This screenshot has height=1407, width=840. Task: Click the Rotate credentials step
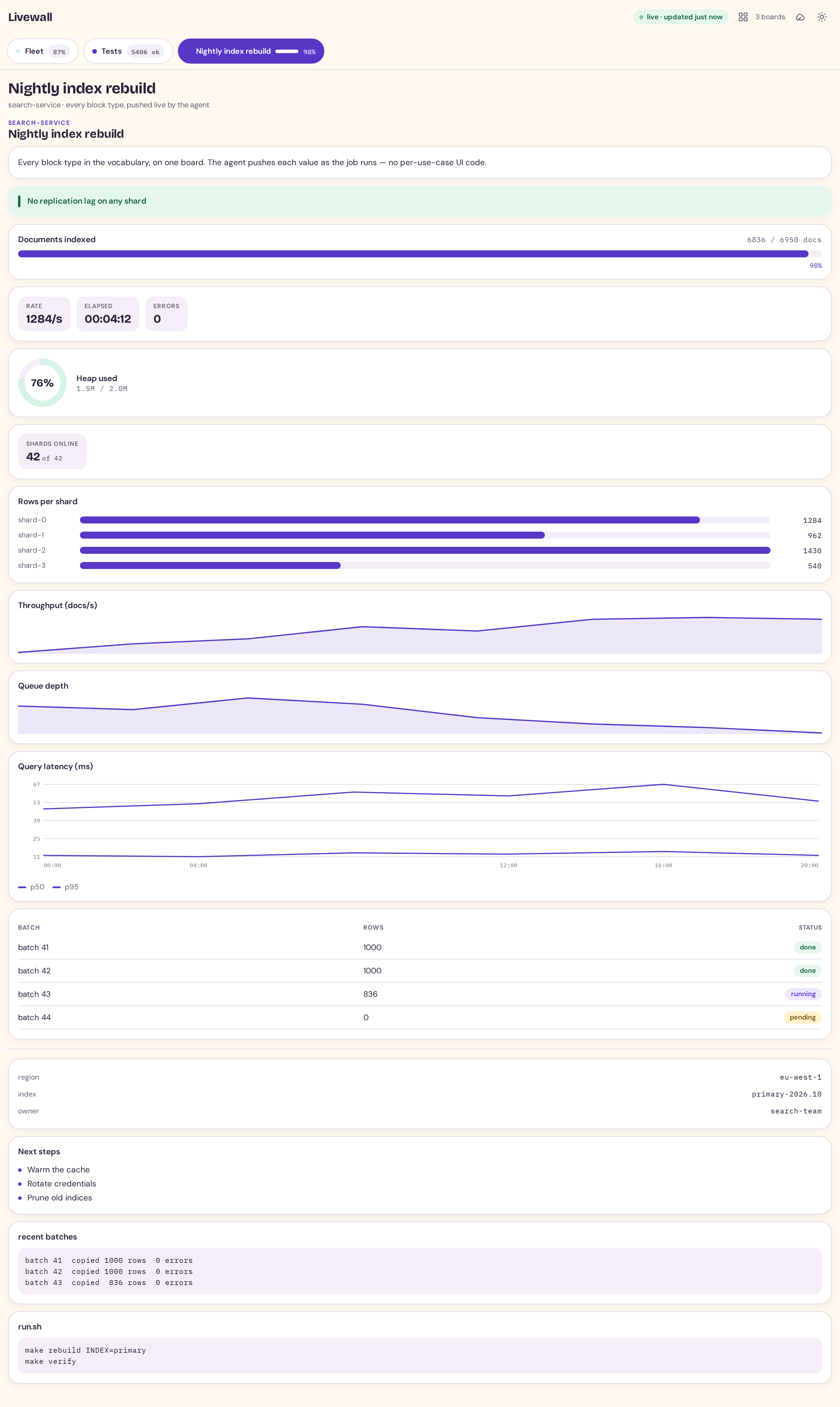pyautogui.click(x=62, y=1183)
